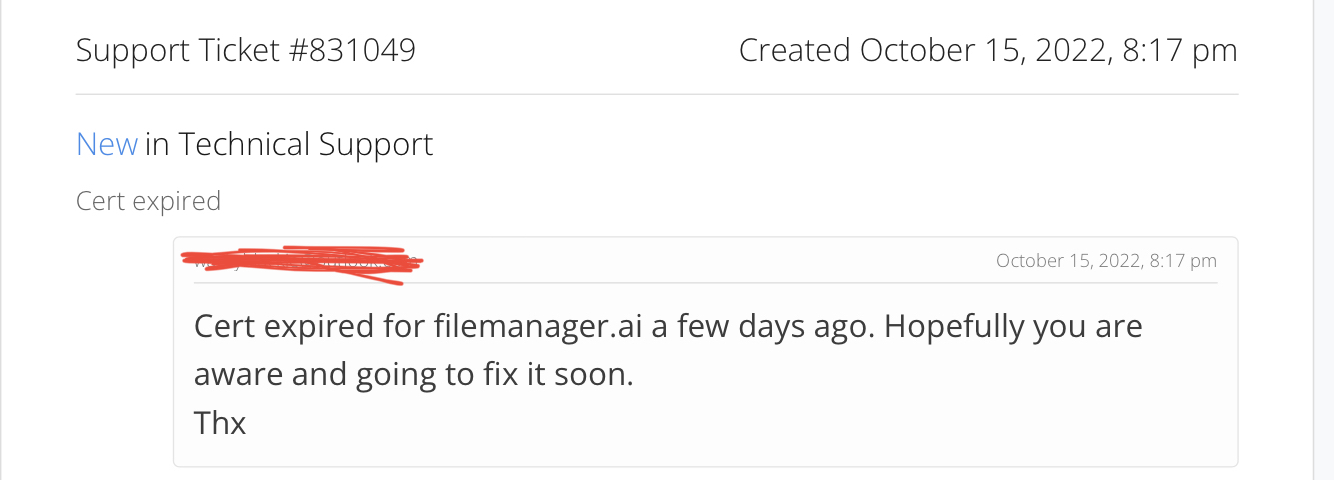Click the line "aware and going to fix it soon."
1334x480 pixels.
413,375
